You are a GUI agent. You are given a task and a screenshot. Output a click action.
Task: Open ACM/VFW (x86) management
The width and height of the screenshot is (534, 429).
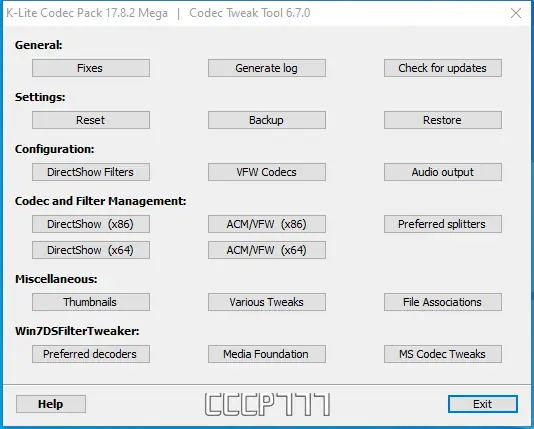coord(267,224)
